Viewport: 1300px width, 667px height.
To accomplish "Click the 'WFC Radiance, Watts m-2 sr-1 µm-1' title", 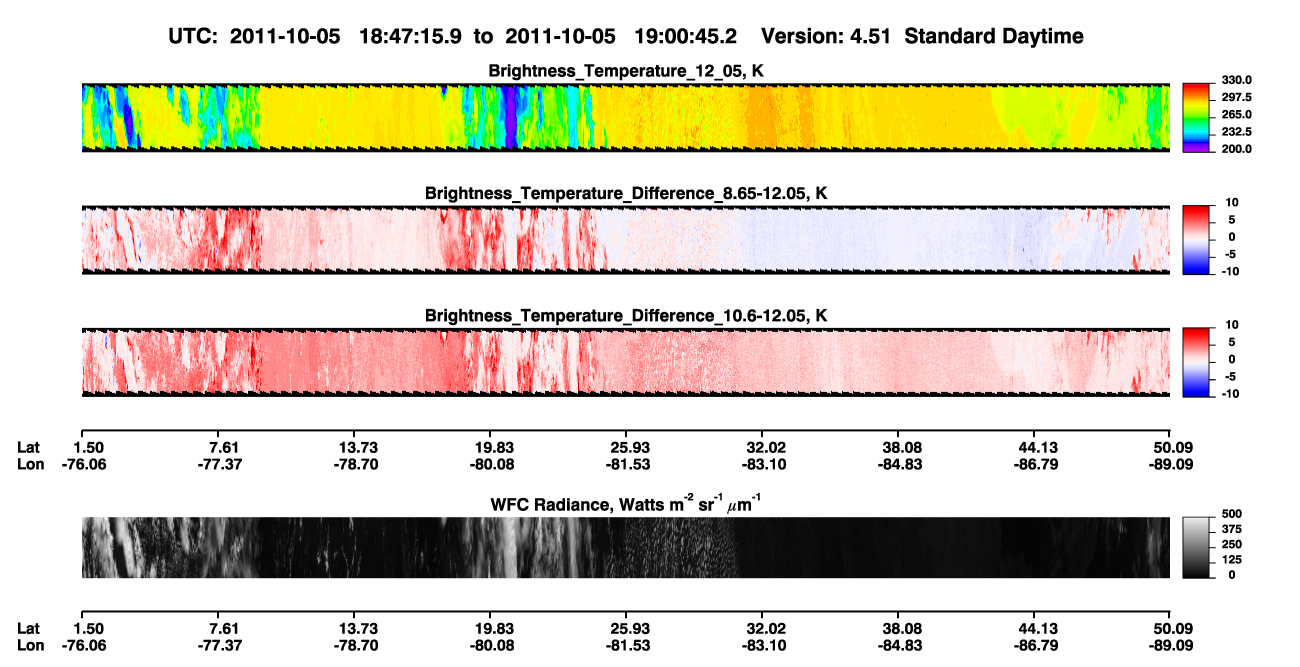I will (626, 503).
